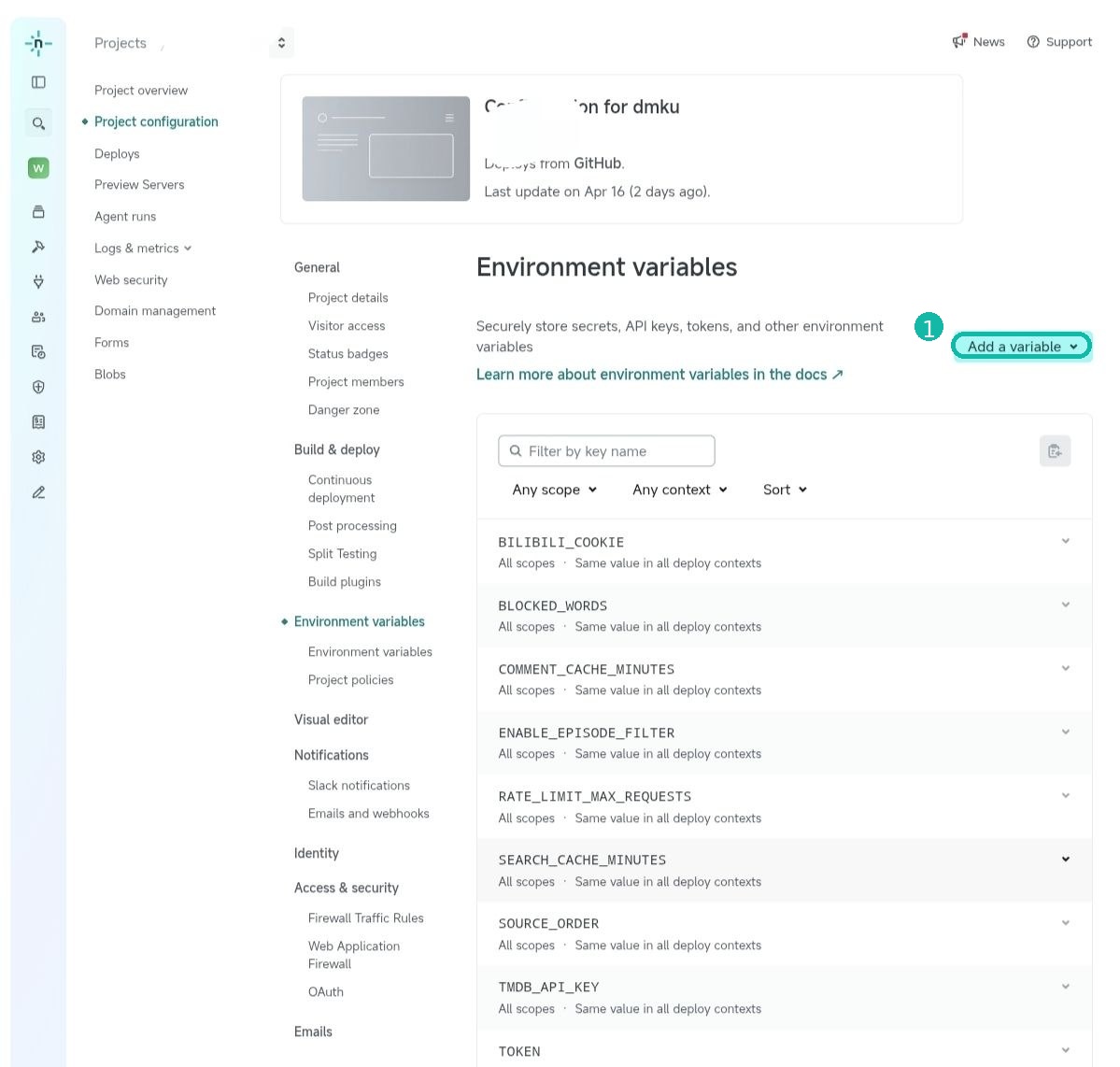Switch to the Project policies section
Viewport: 1120px width, 1067px height.
click(350, 679)
